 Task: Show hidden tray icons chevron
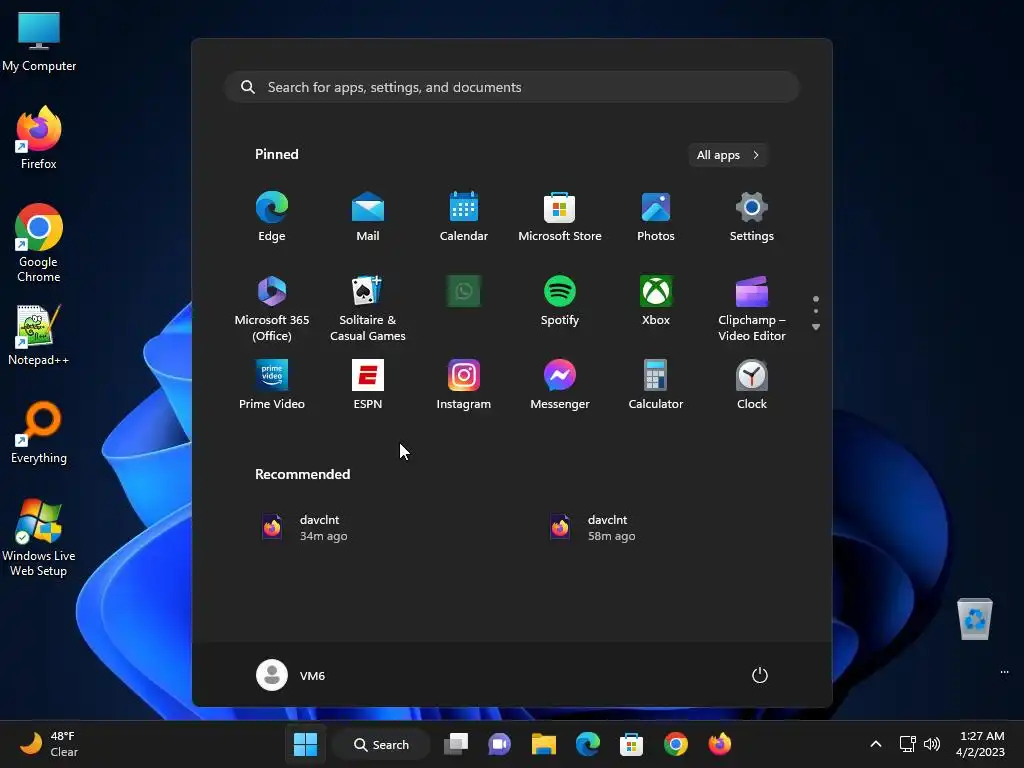(876, 744)
